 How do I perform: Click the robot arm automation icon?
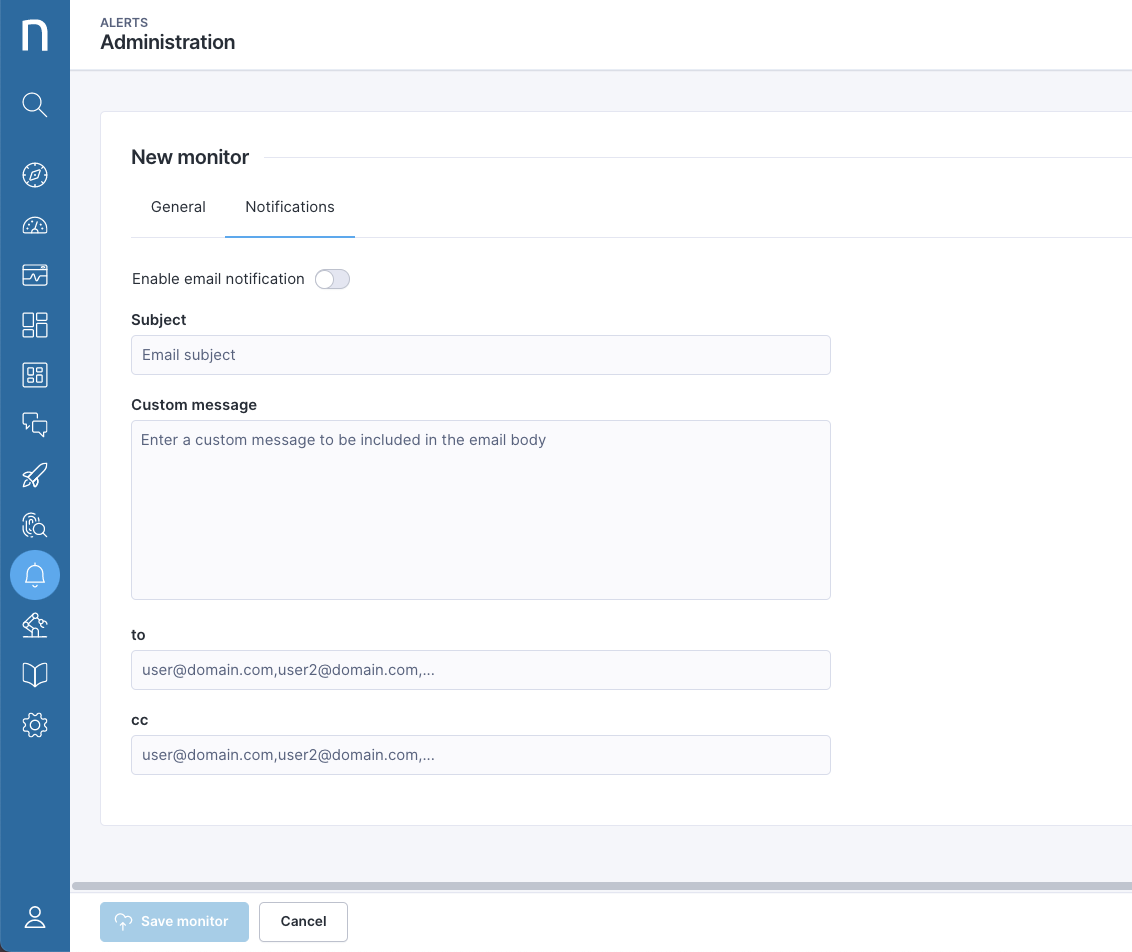click(35, 625)
